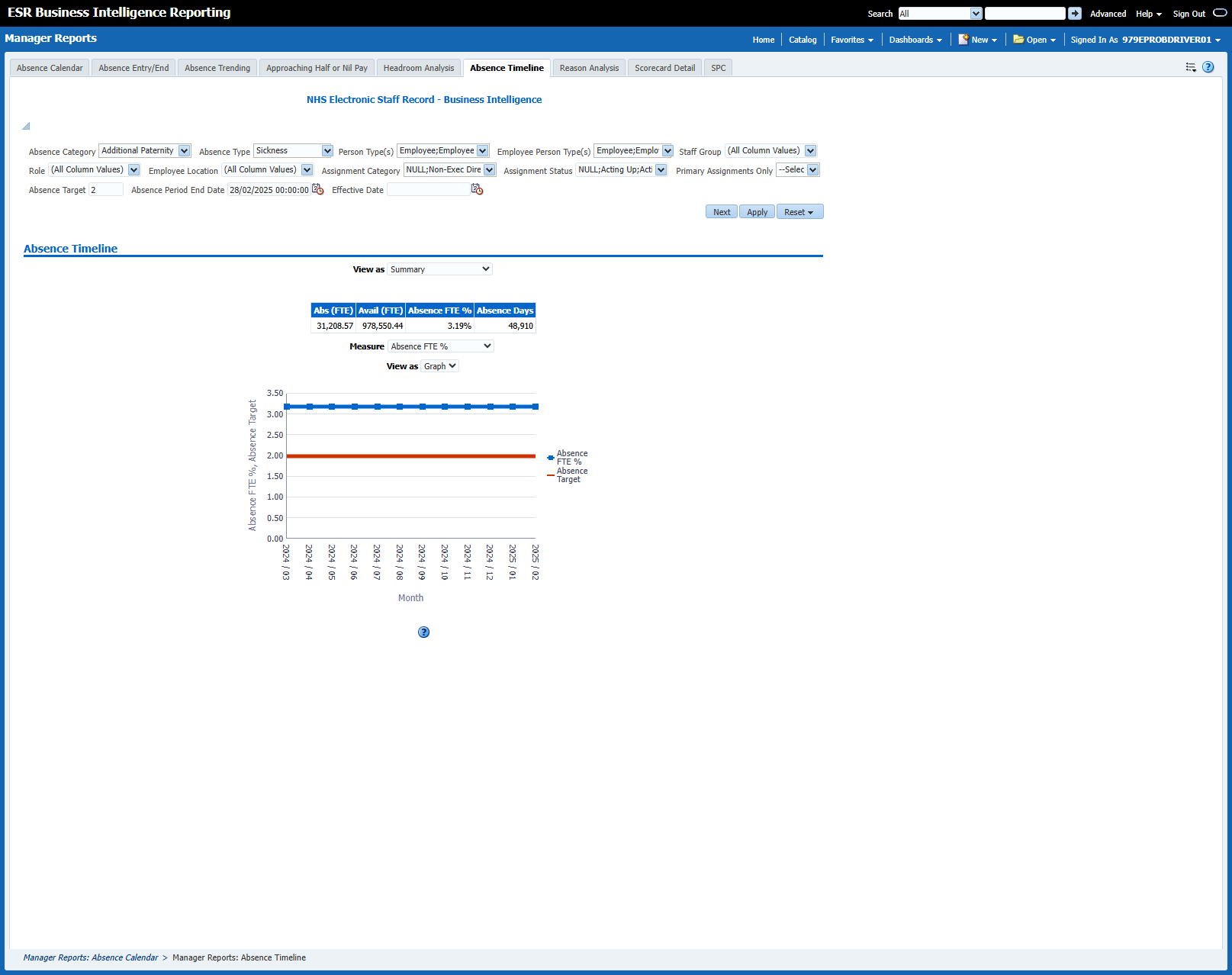Expand the Absence Category dropdown
The image size is (1232, 975).
point(184,151)
